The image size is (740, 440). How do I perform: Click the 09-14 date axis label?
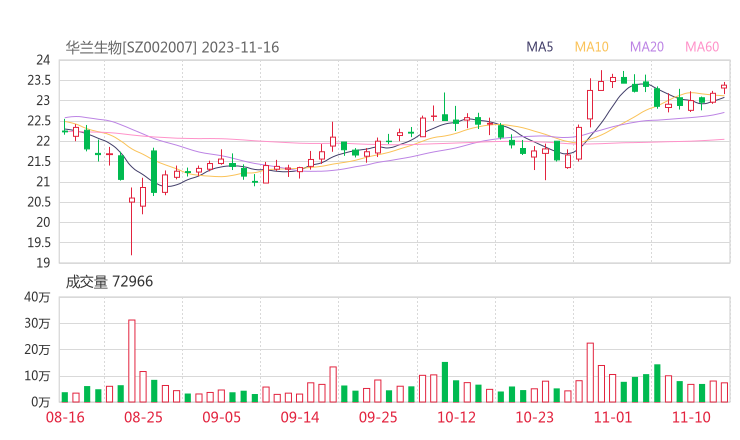point(300,417)
